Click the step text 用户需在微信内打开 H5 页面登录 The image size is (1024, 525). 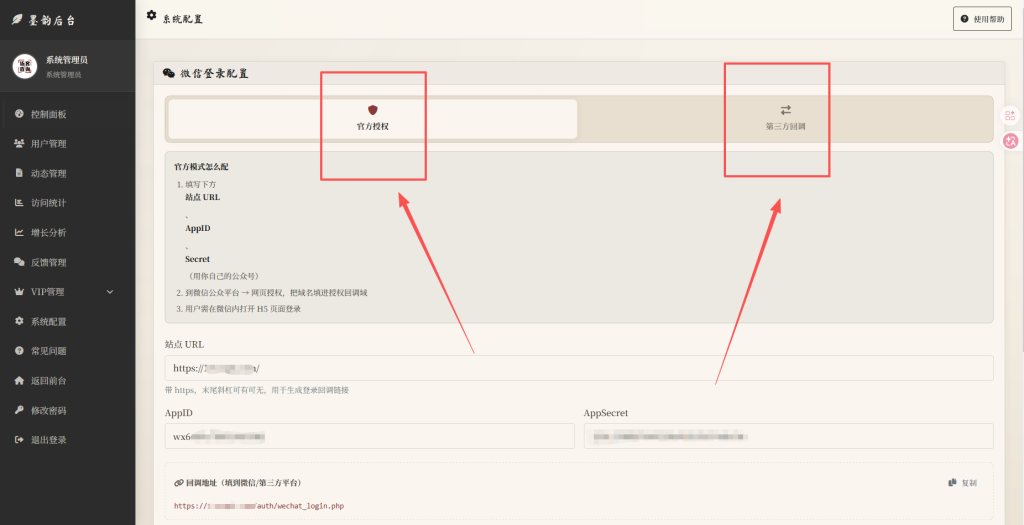click(x=243, y=309)
